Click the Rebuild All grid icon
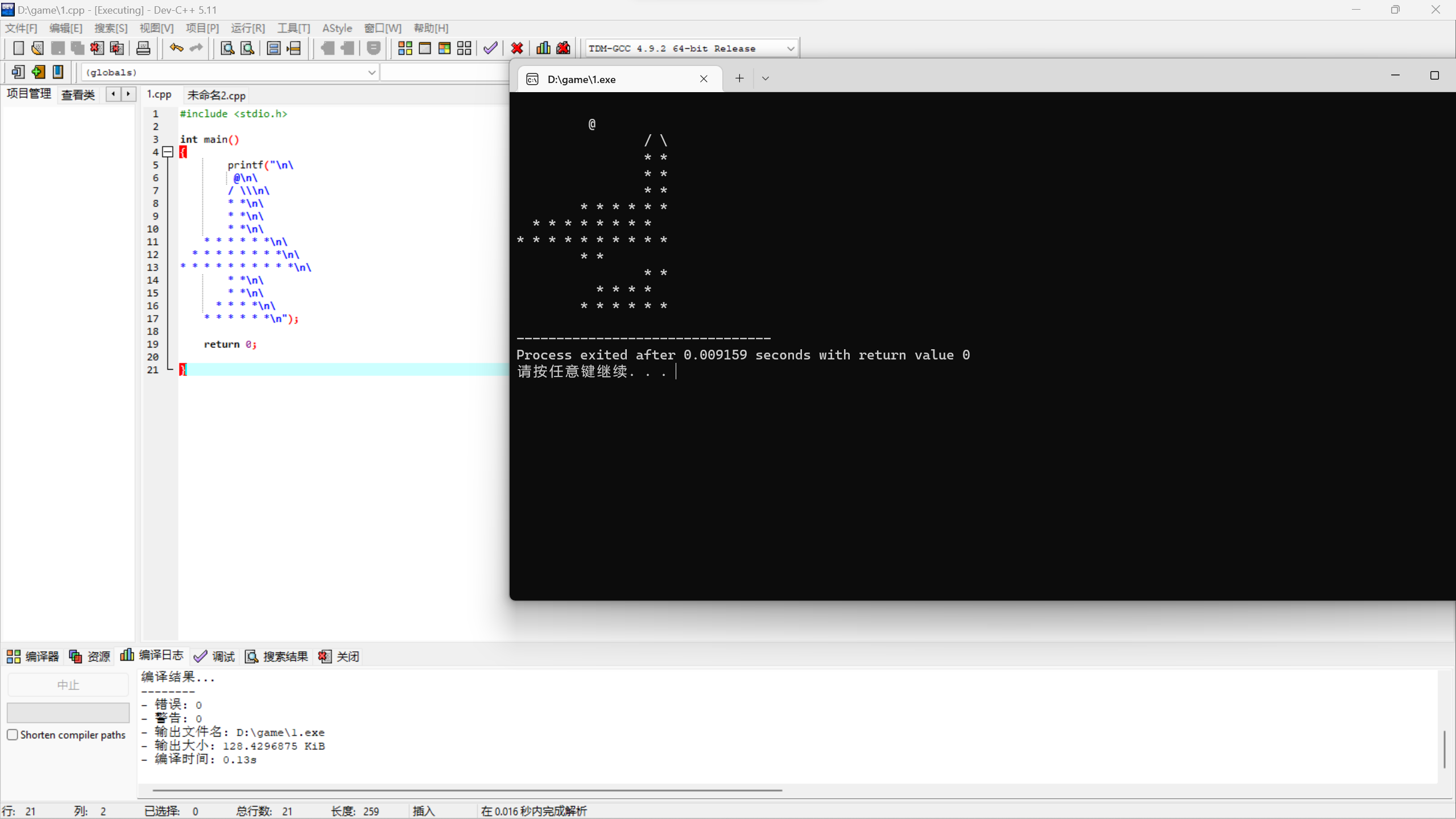The image size is (1456, 819). coord(464,48)
